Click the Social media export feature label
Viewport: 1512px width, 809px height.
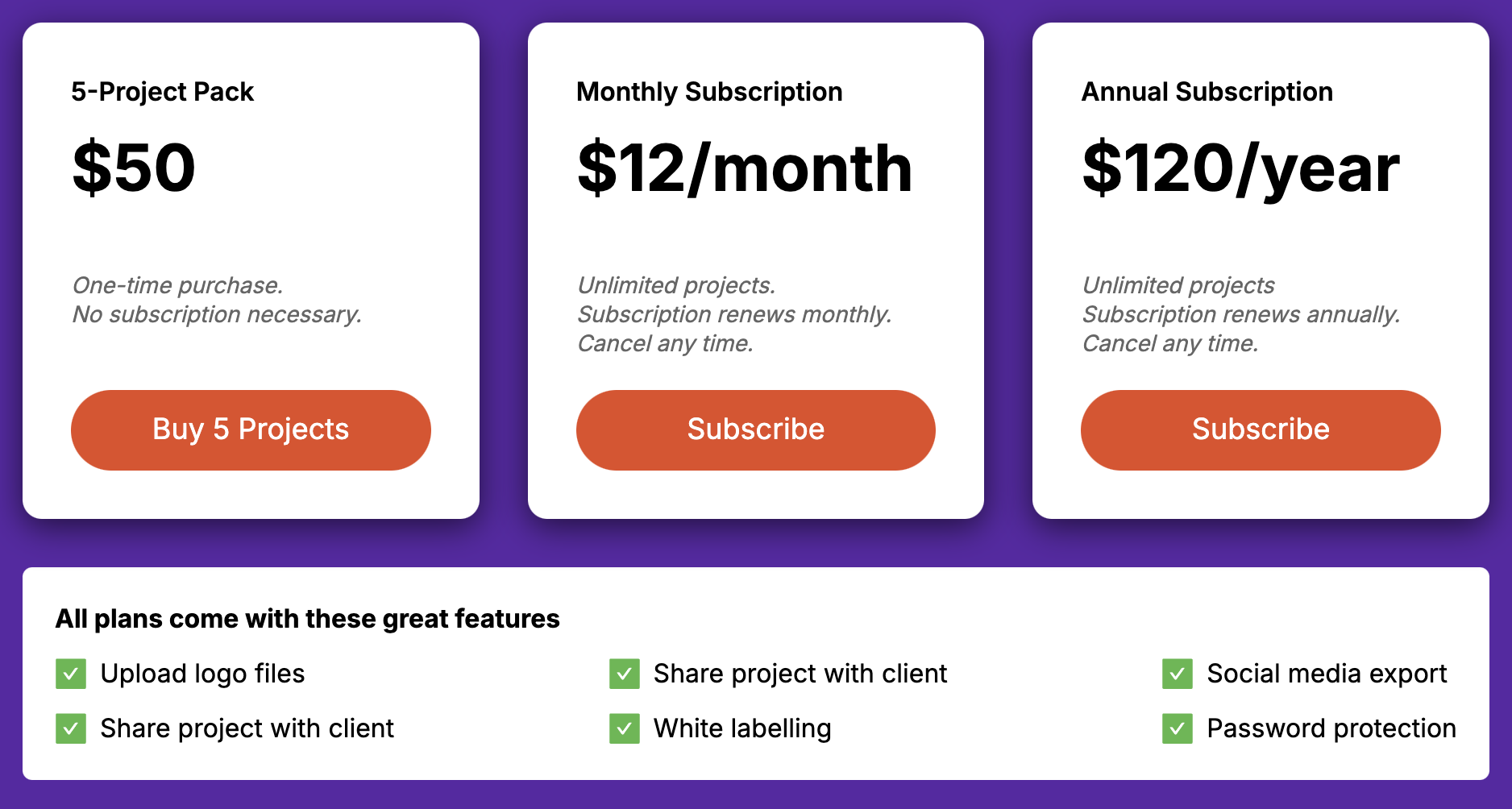tap(1327, 674)
